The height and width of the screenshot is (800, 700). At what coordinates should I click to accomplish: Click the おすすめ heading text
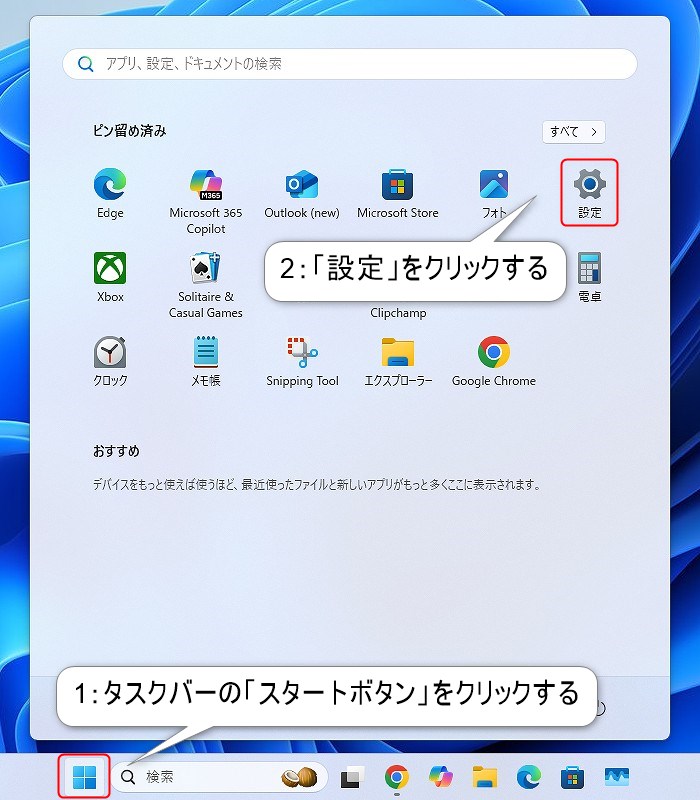(x=116, y=451)
